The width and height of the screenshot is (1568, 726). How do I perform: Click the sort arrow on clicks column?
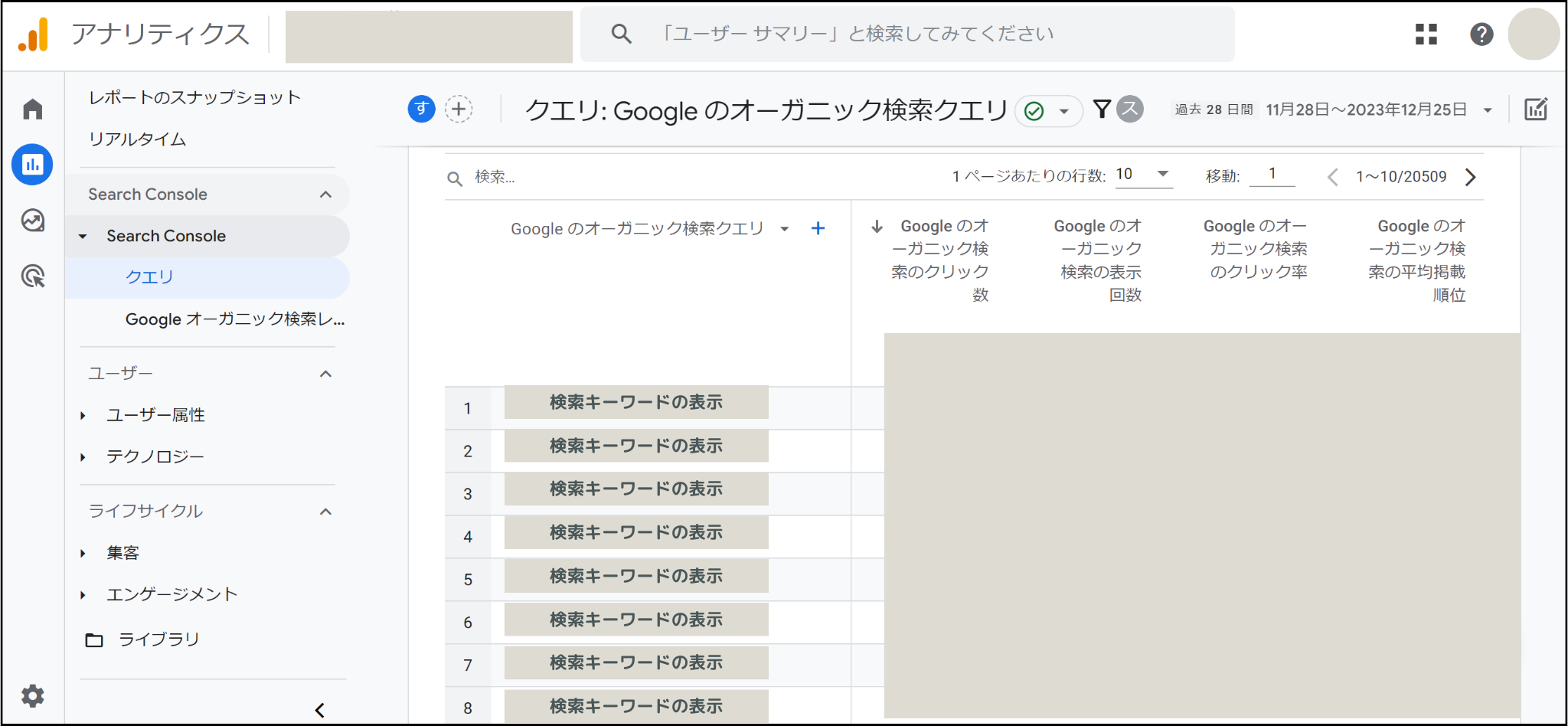pyautogui.click(x=877, y=227)
